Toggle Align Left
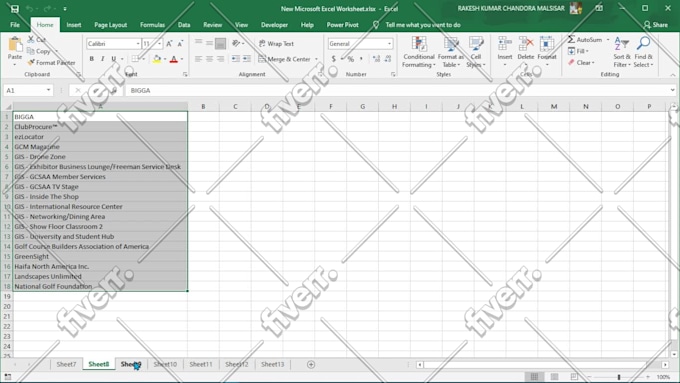Image resolution: width=680 pixels, height=383 pixels. pyautogui.click(x=199, y=59)
